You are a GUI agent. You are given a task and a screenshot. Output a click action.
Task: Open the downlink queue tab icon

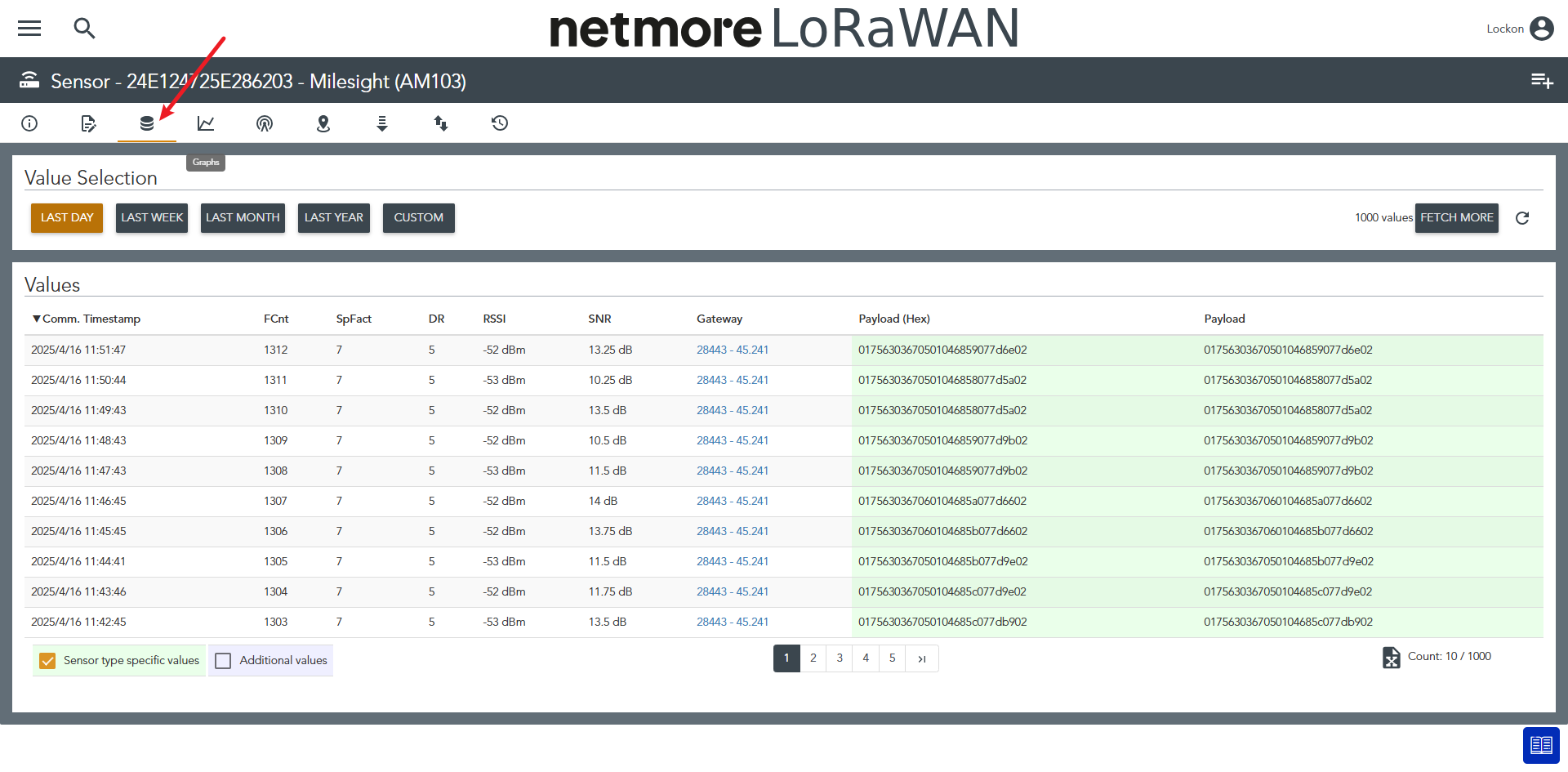pos(382,123)
